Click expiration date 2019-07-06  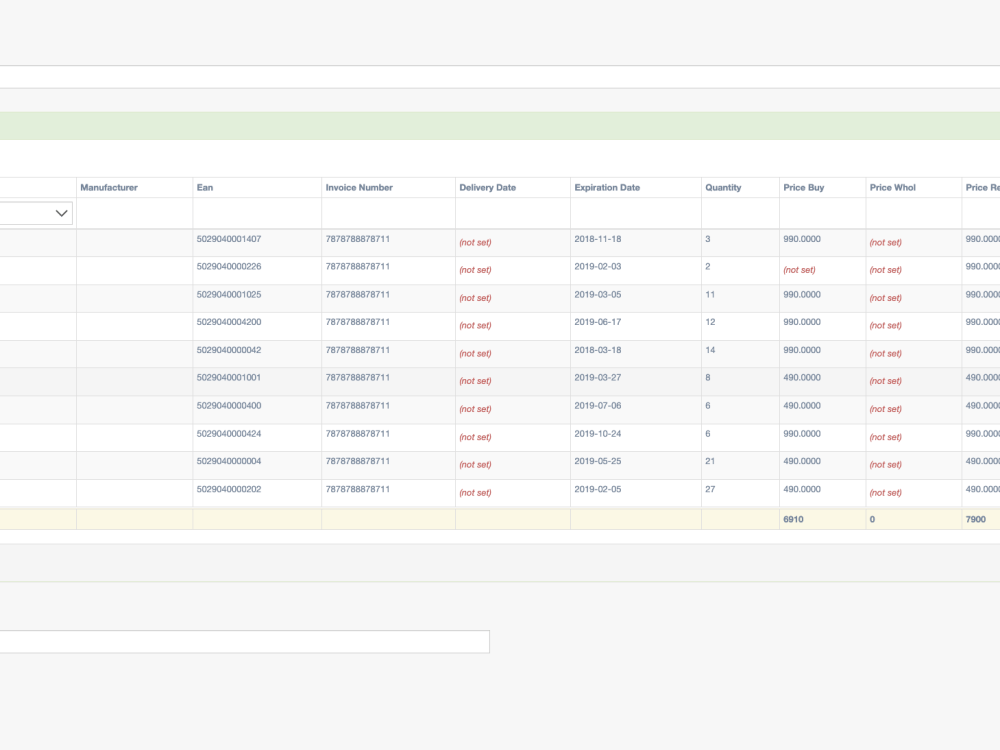click(x=598, y=406)
